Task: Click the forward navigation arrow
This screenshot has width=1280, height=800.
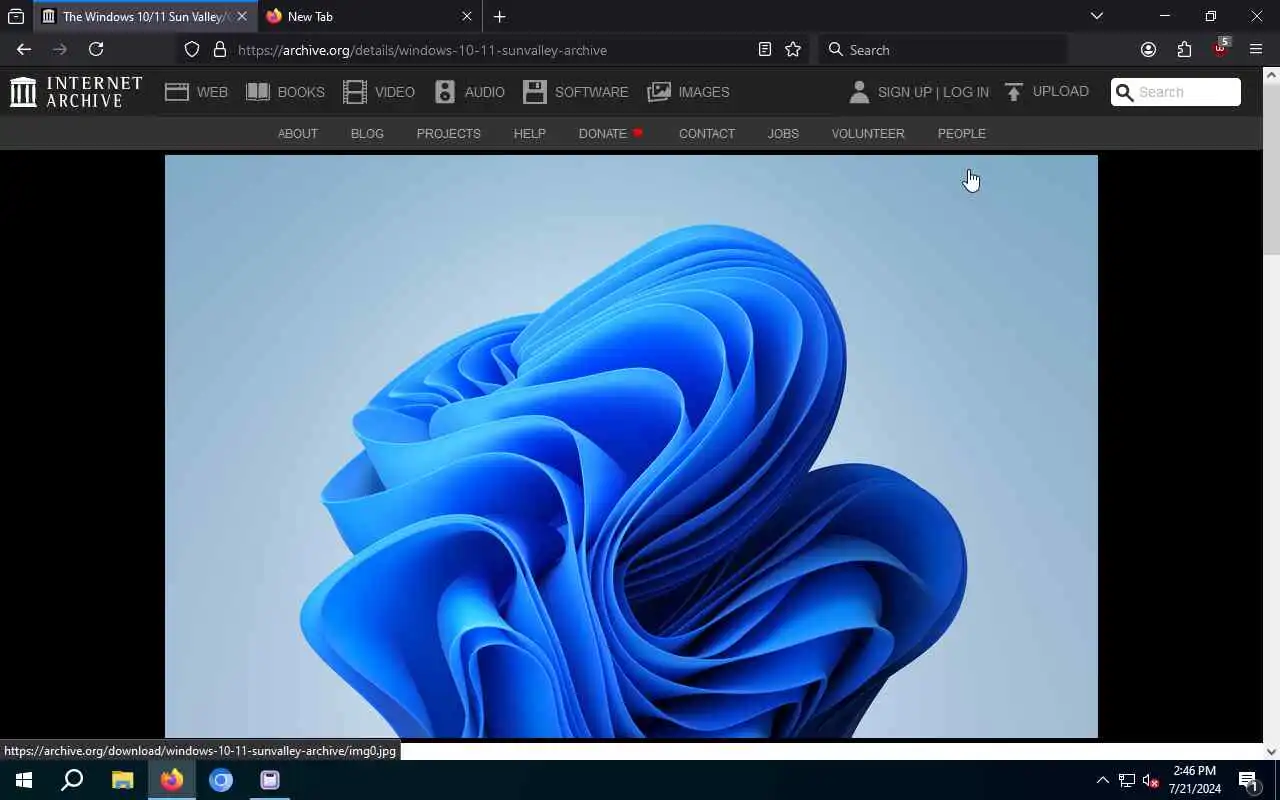Action: click(60, 49)
